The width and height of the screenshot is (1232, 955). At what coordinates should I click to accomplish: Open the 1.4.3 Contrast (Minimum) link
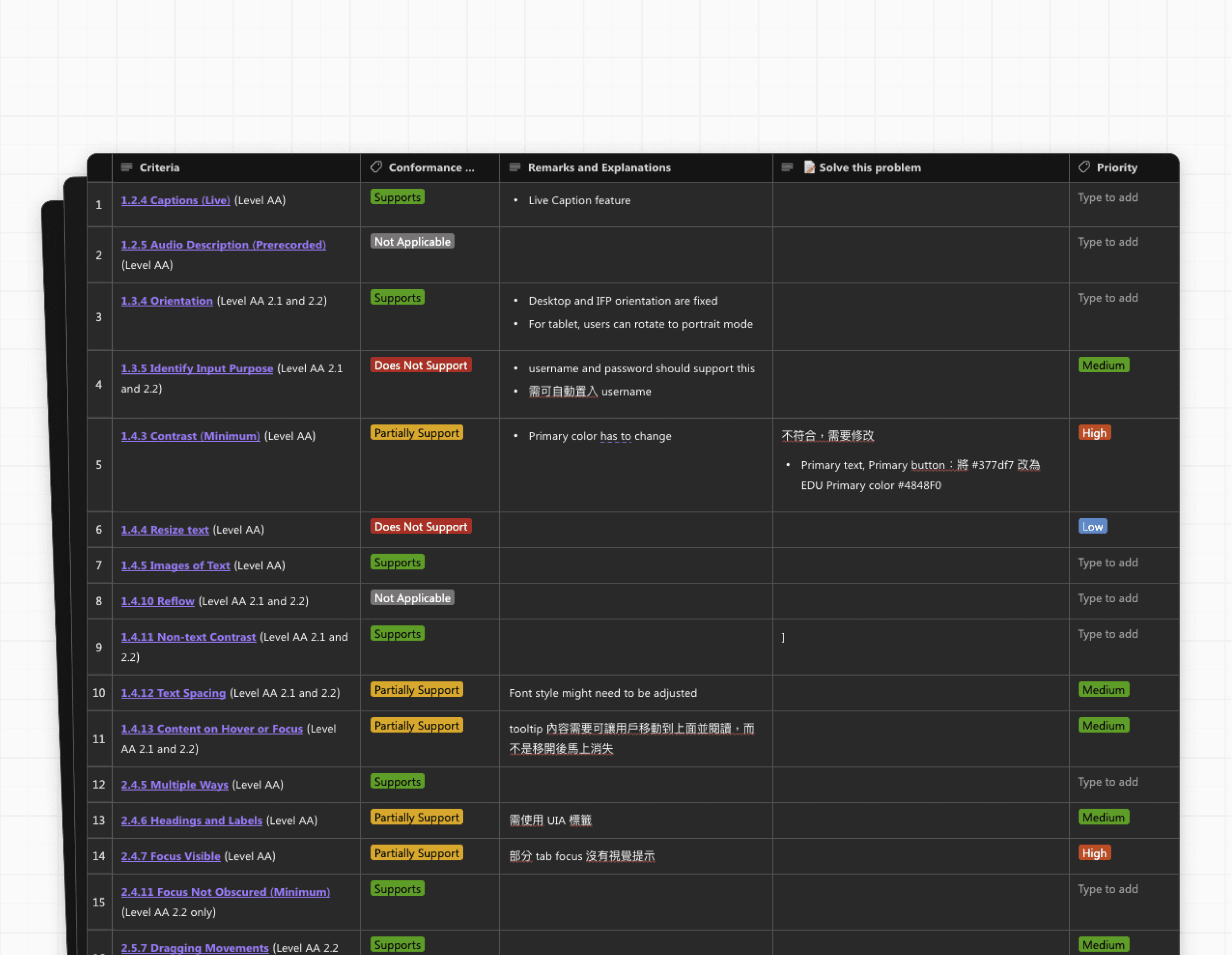coord(191,436)
